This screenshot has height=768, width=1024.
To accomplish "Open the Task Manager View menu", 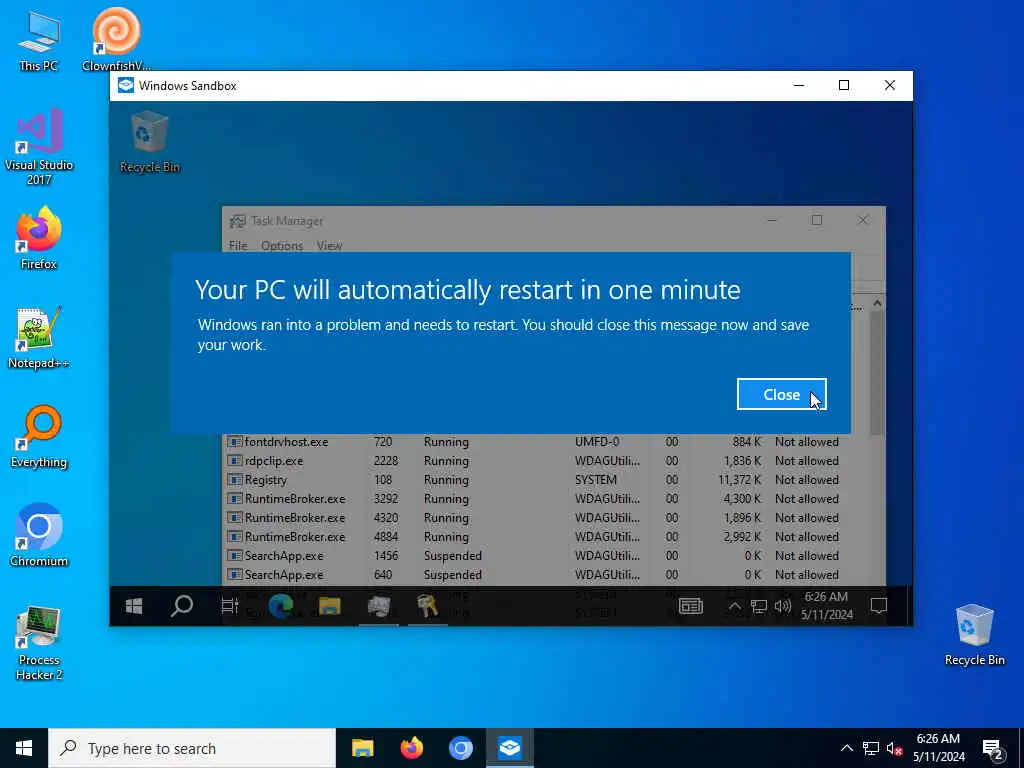I will (x=329, y=246).
